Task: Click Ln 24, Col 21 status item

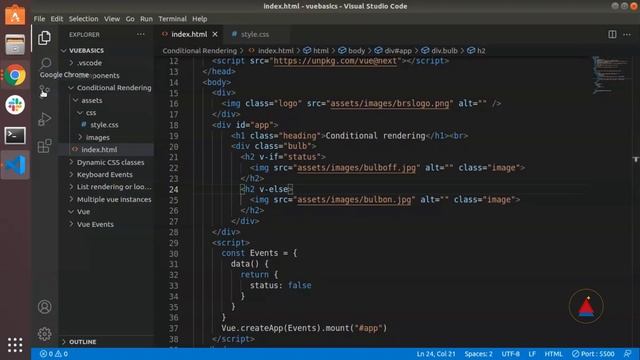Action: (x=436, y=354)
